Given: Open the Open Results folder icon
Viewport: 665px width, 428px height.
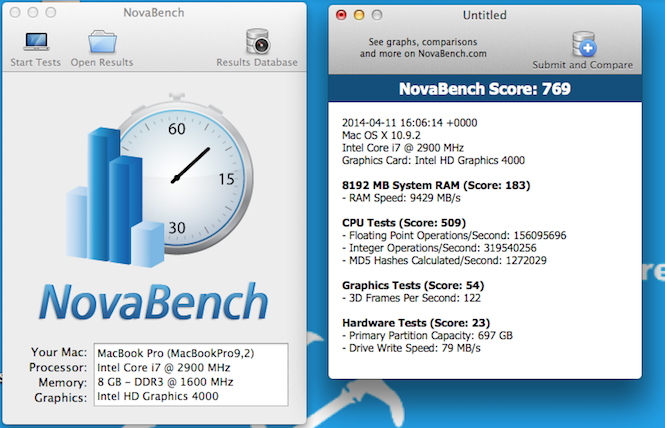Looking at the screenshot, I should pos(102,42).
